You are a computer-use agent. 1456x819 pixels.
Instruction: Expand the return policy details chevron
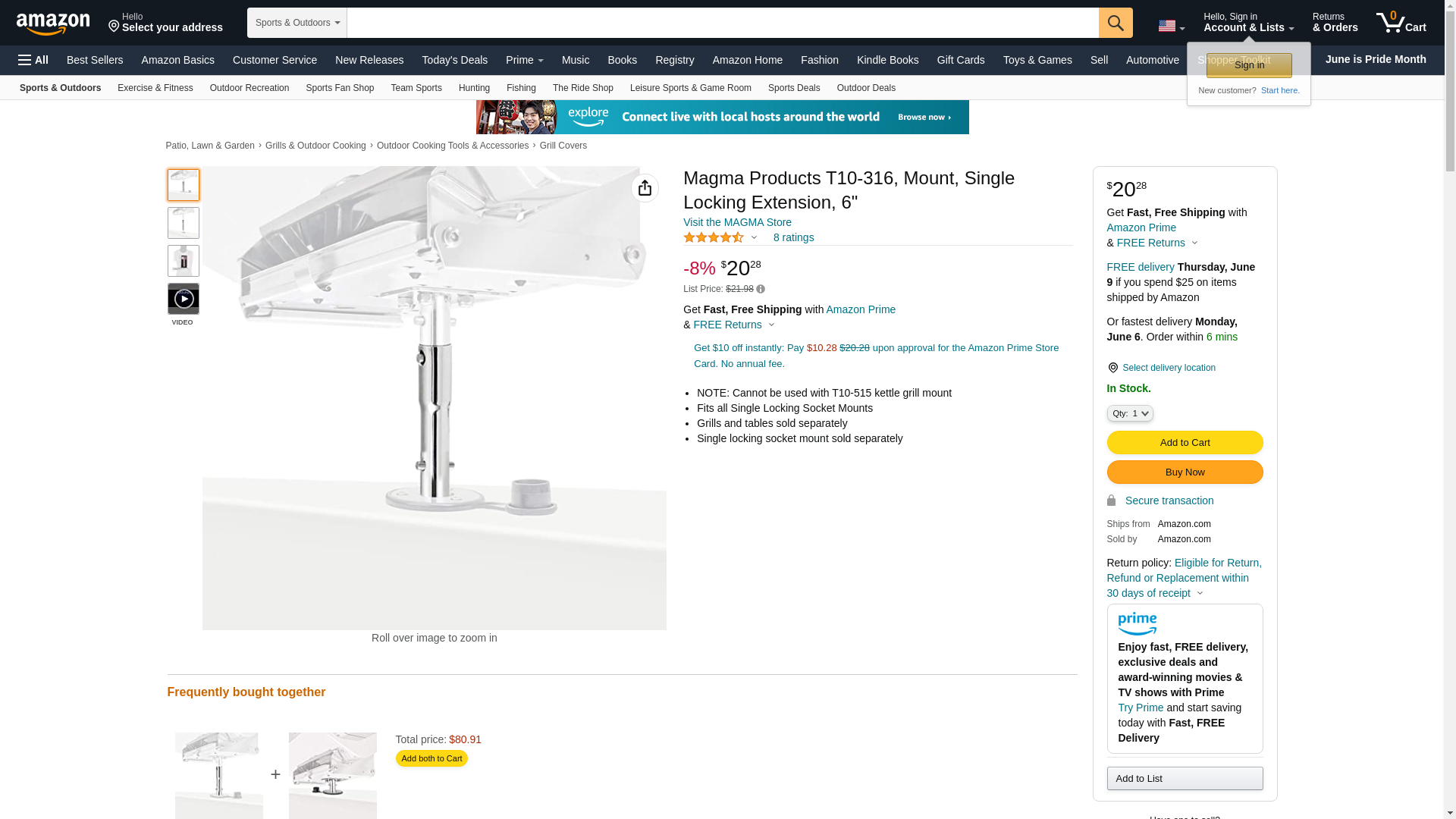1200,594
